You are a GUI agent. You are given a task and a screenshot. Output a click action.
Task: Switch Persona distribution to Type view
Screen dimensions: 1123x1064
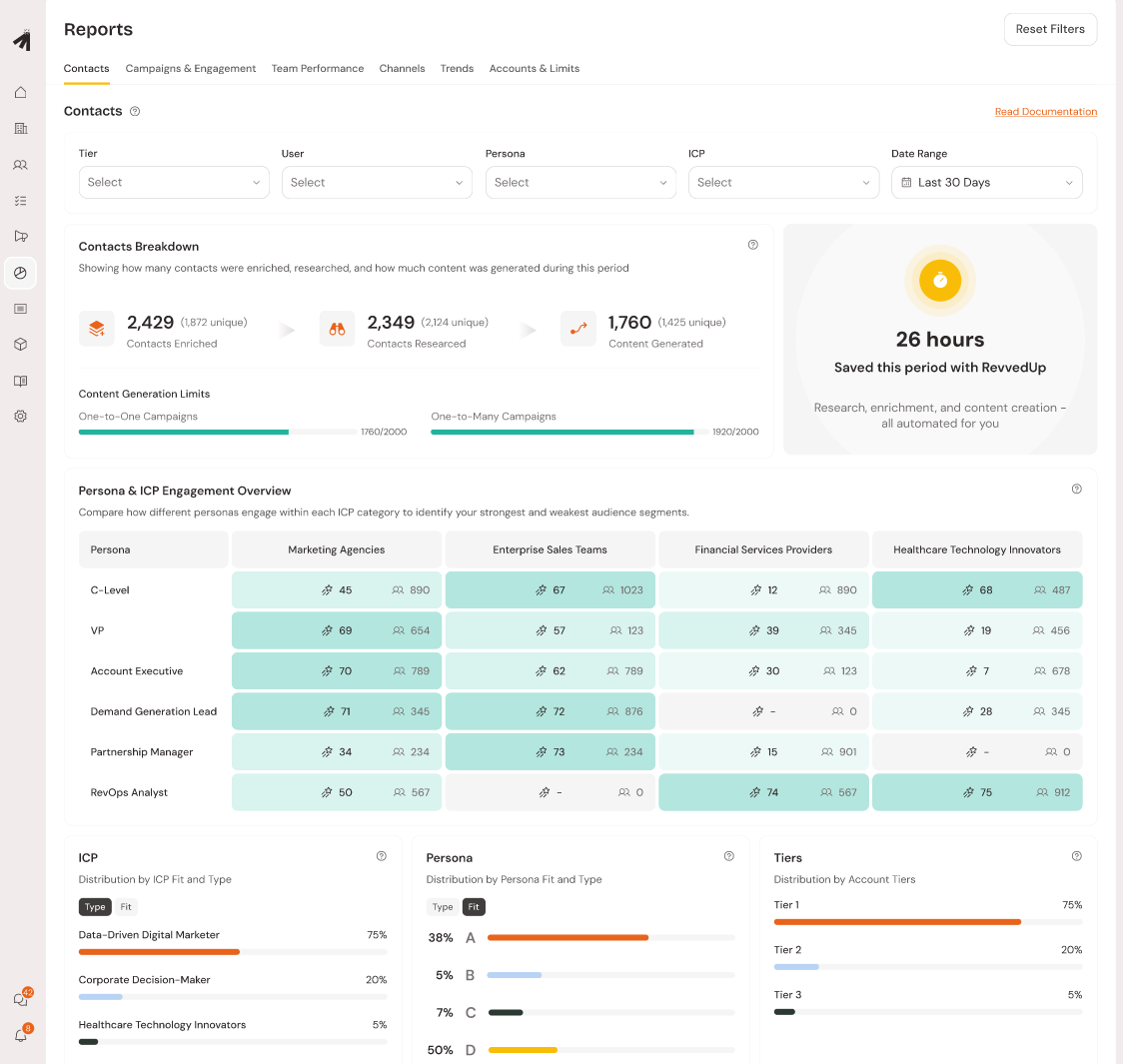click(443, 907)
